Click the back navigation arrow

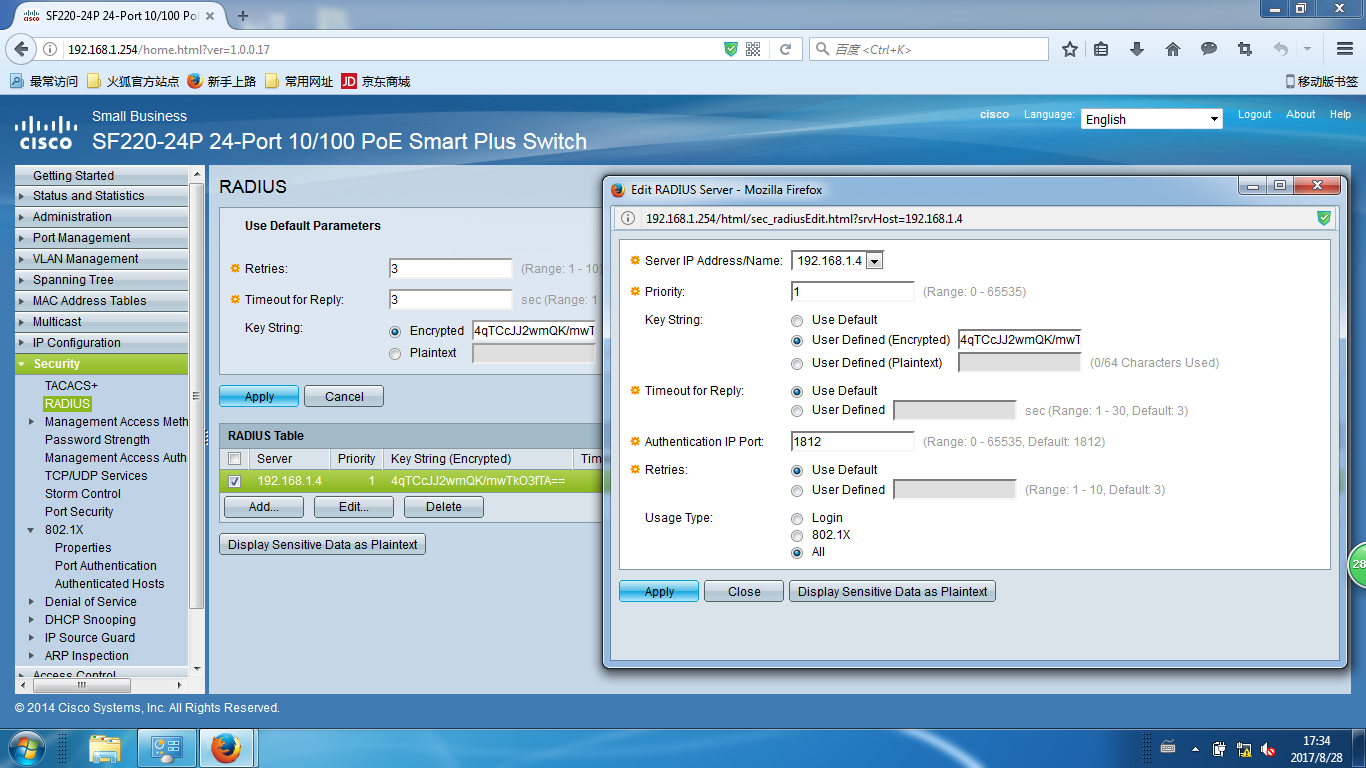[21, 49]
